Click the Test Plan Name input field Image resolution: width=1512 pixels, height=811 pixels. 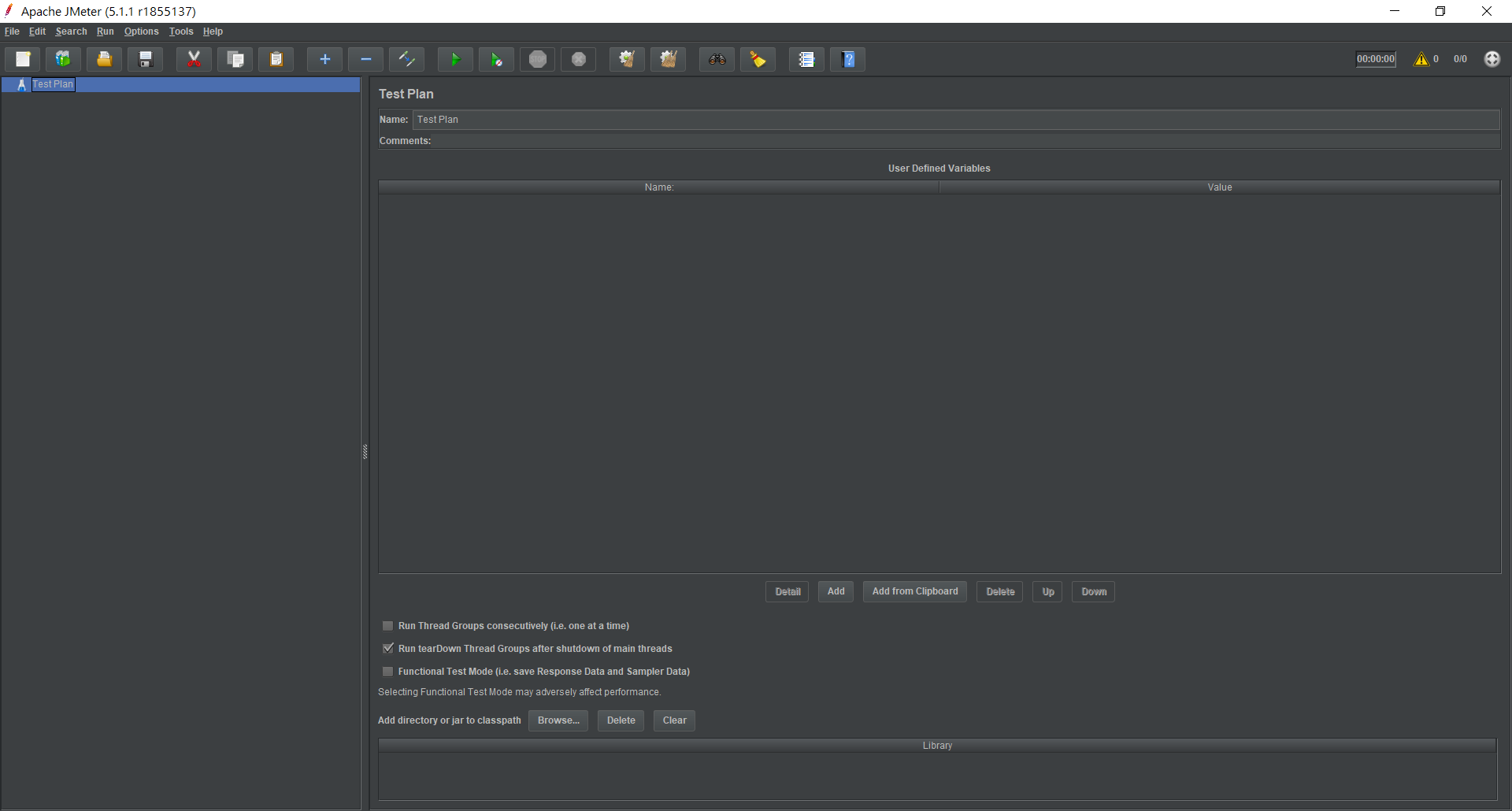click(x=955, y=120)
